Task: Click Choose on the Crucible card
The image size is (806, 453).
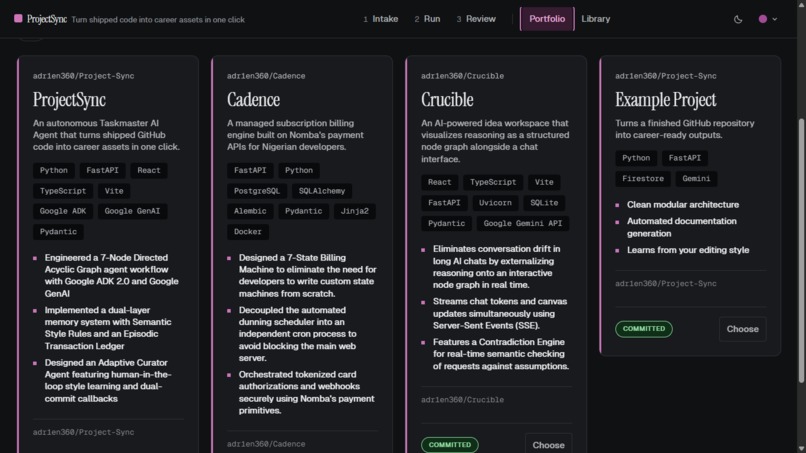Action: [548, 445]
